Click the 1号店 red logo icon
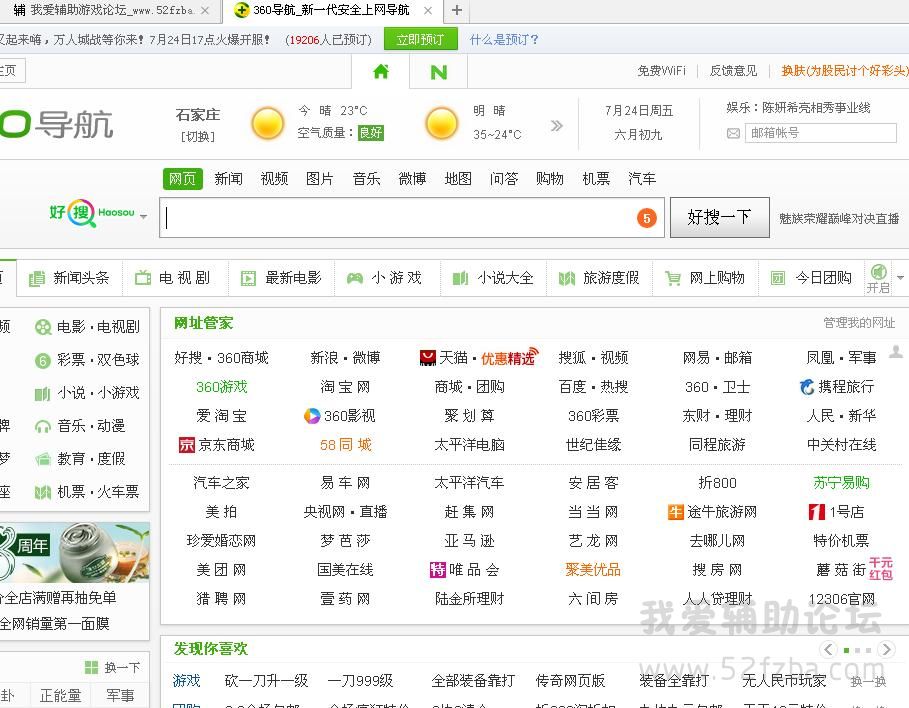This screenshot has height=708, width=909. click(x=817, y=512)
